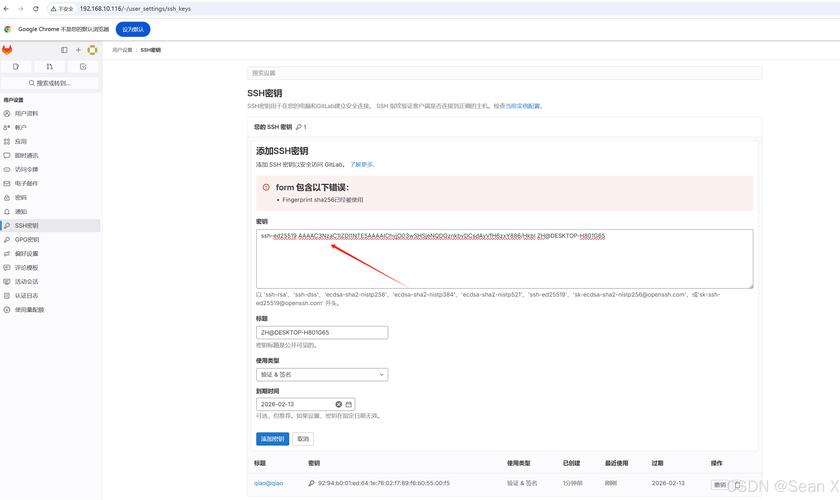Image resolution: width=840 pixels, height=500 pixels.
Task: Click the plus create-new icon
Action: coord(78,50)
